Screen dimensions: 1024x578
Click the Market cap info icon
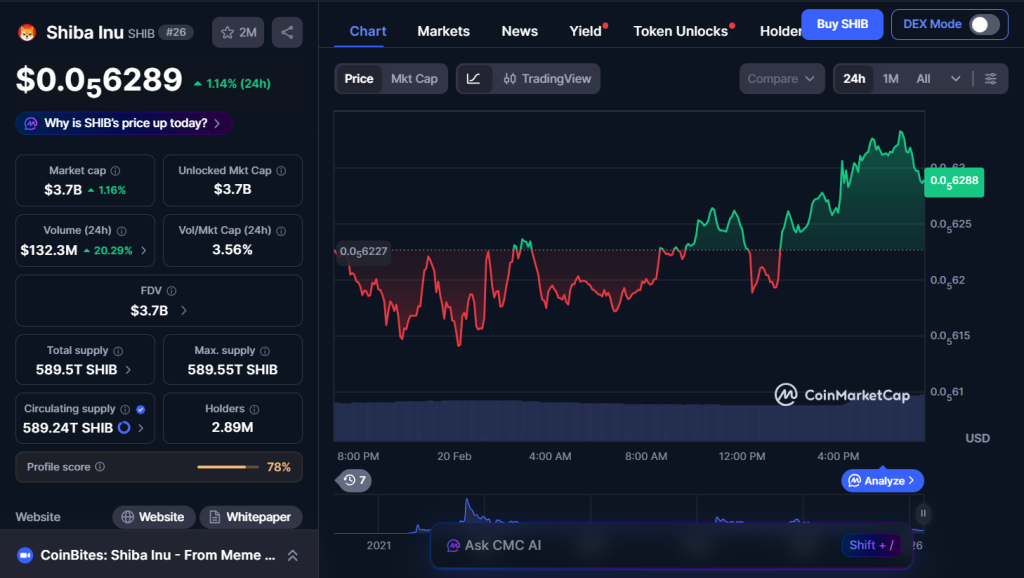pyautogui.click(x=115, y=171)
